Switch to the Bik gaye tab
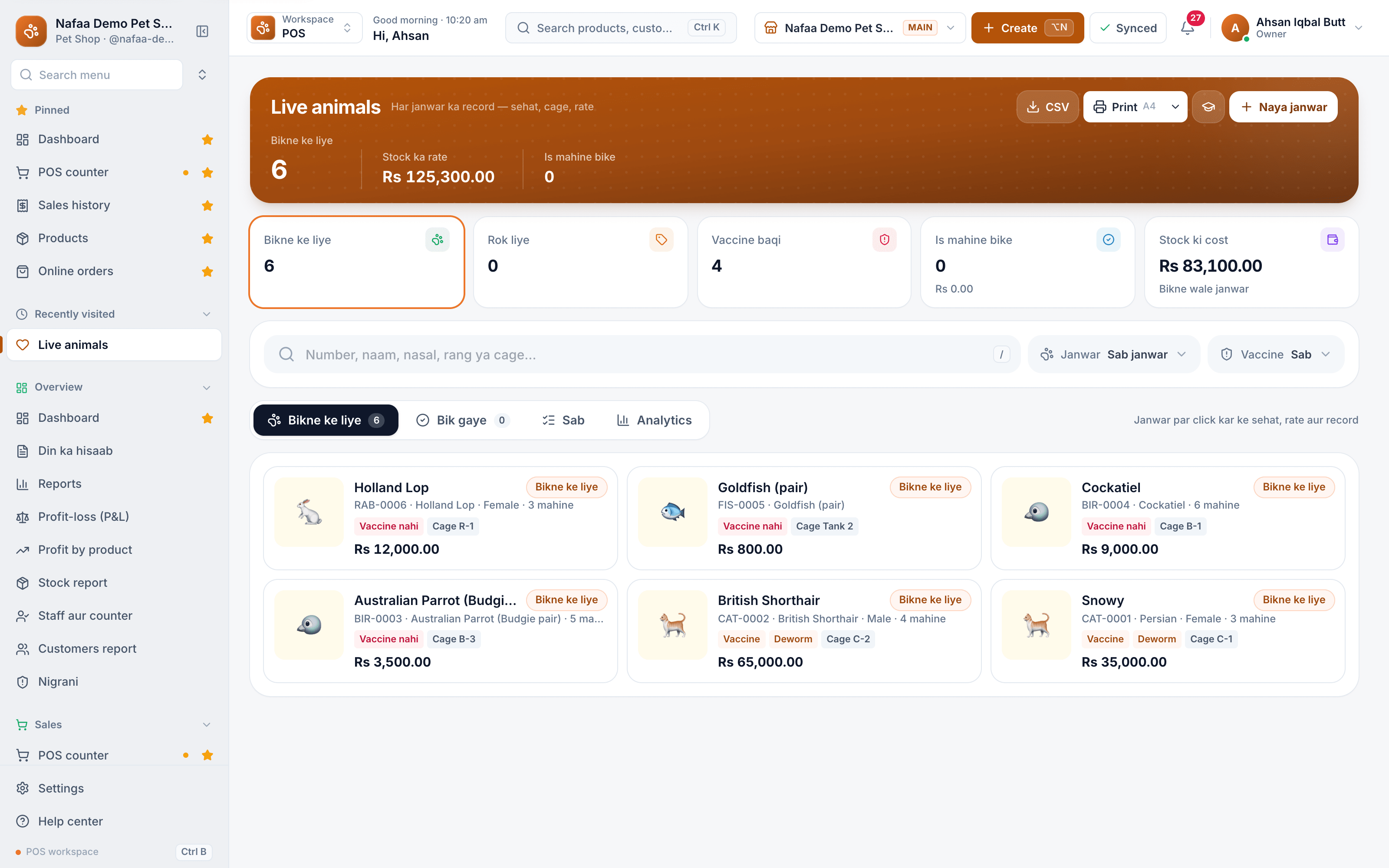The image size is (1389, 868). [x=462, y=420]
